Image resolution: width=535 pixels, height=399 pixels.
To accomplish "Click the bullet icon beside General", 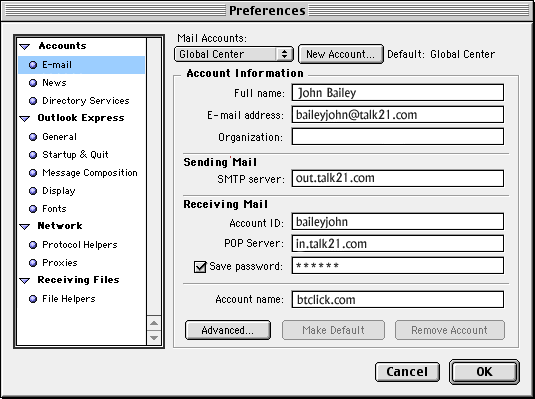I will (x=33, y=137).
